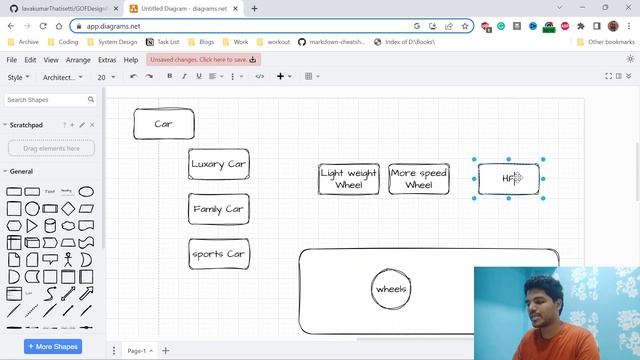Select the actor stick figure shape
640x360 pixels.
point(68,260)
